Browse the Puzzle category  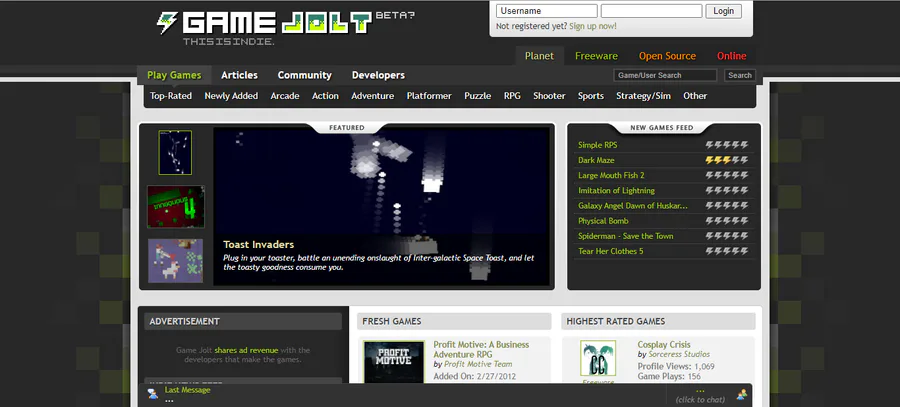[x=478, y=96]
